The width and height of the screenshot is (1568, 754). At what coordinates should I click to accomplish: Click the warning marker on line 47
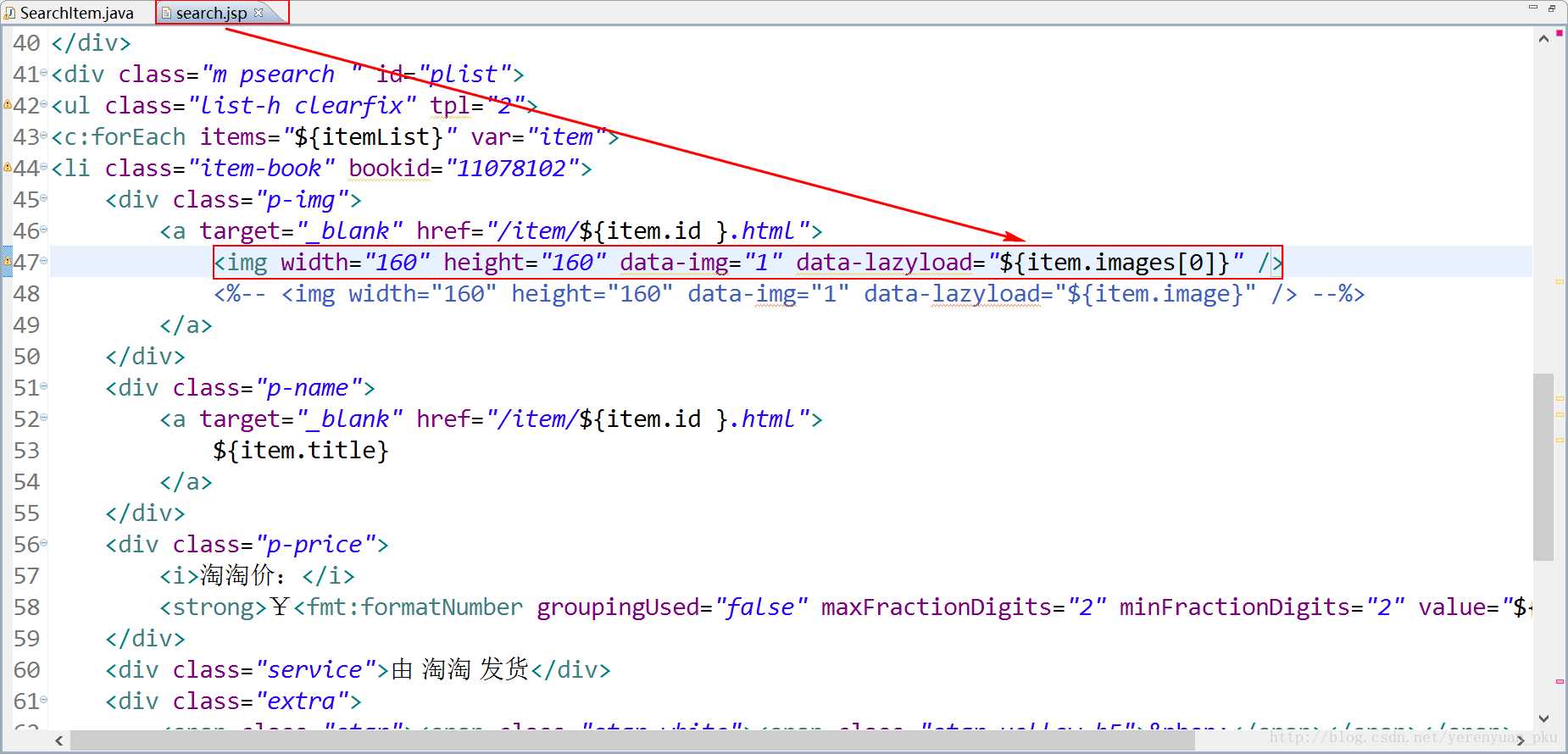(8, 262)
